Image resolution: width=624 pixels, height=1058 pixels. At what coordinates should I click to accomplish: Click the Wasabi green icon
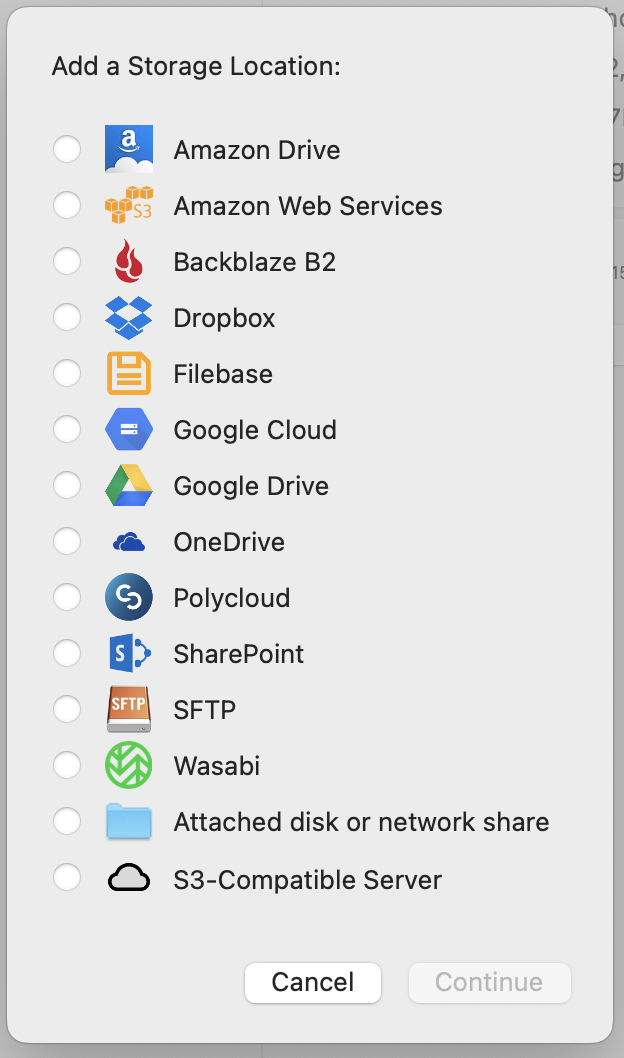(129, 766)
